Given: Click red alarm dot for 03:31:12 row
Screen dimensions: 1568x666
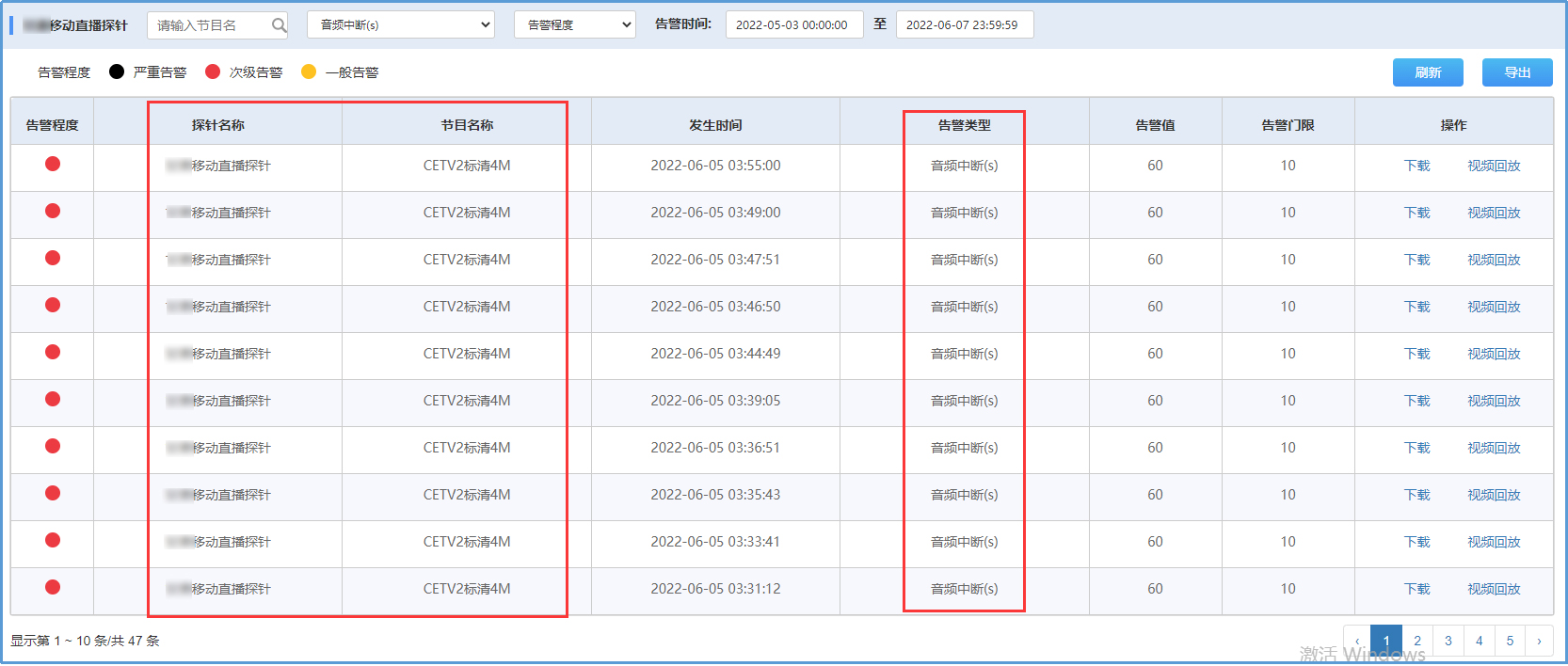Looking at the screenshot, I should [53, 587].
